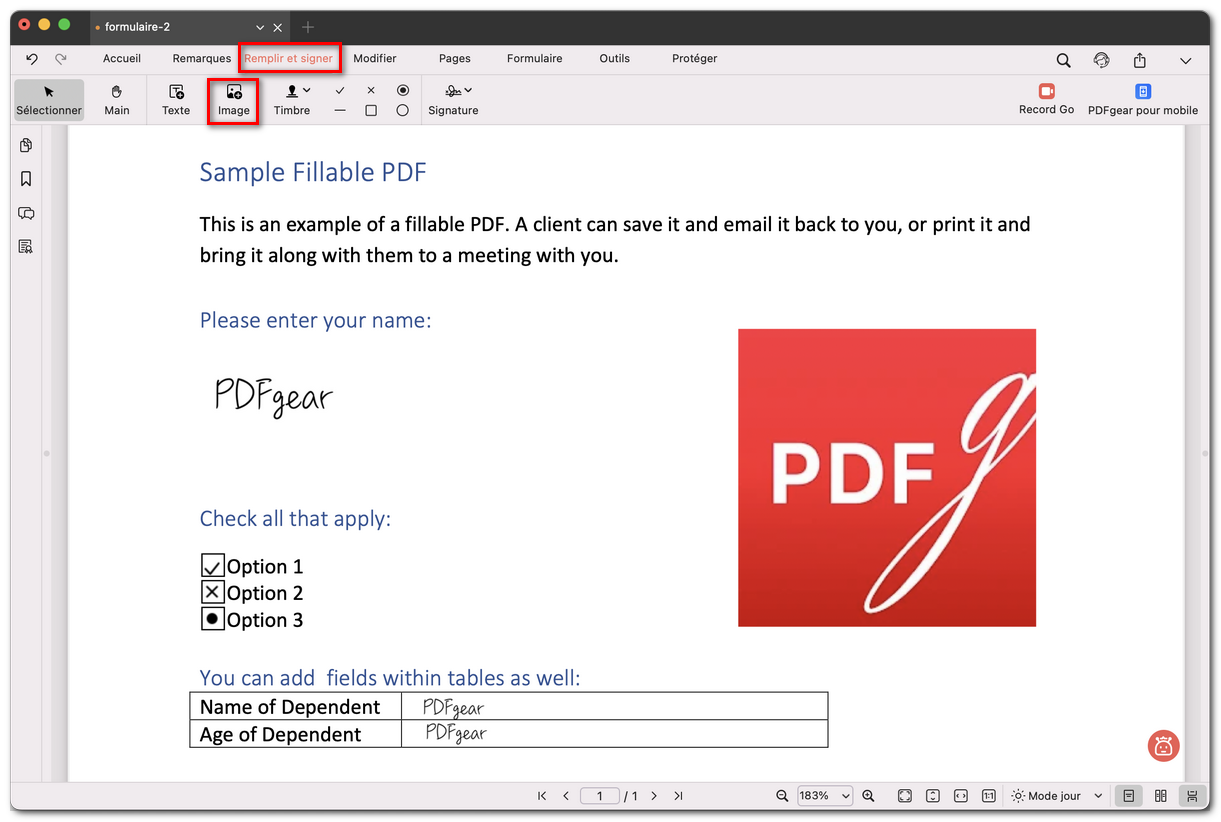Undo the last action
The width and height of the screenshot is (1221, 822).
(x=32, y=59)
